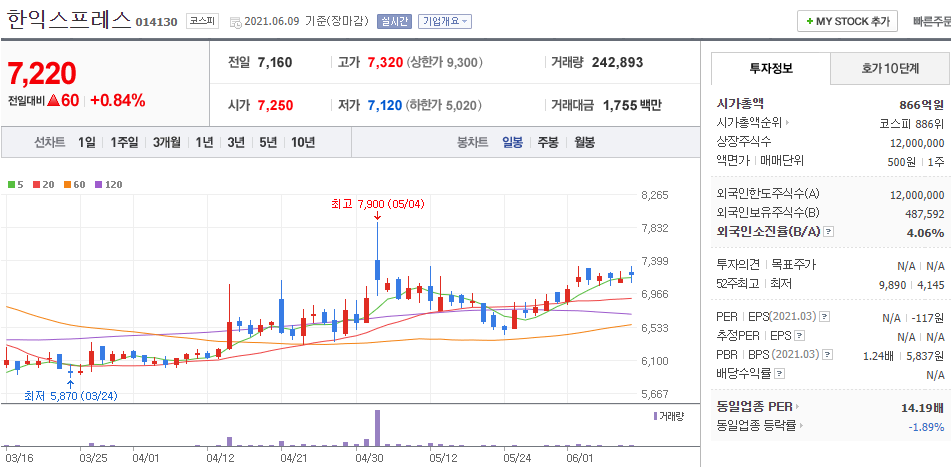Click the 동일업종 PER value 14.19배
Image resolution: width=951 pixels, height=467 pixels.
[x=923, y=408]
